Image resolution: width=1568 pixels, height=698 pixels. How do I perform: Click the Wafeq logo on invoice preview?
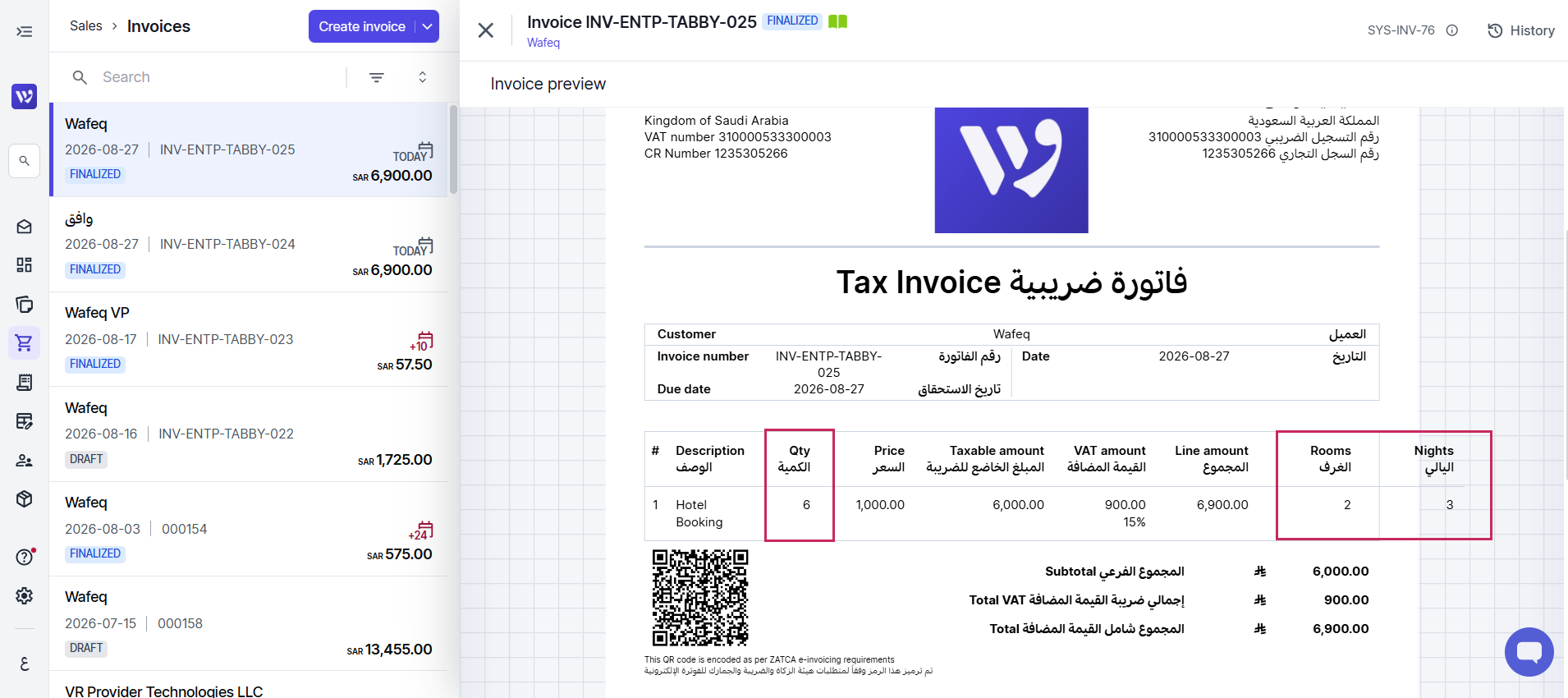pos(1011,170)
